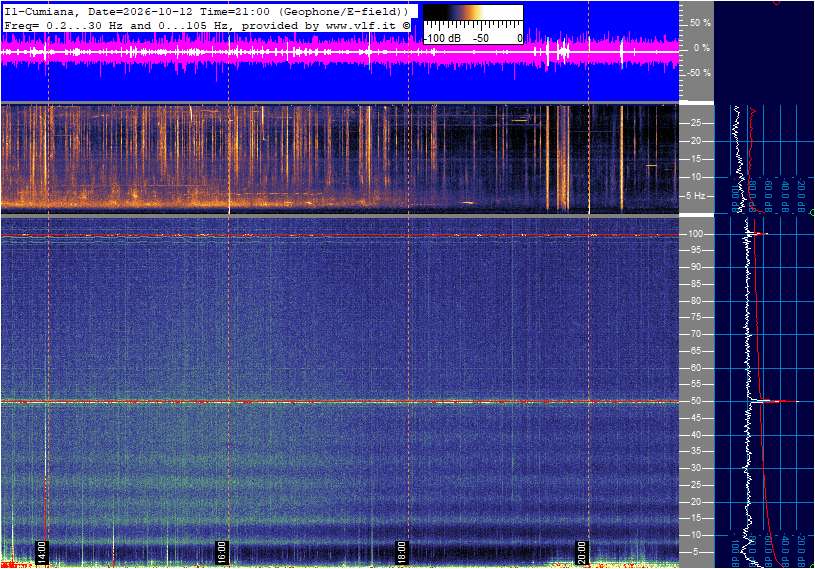The image size is (815, 569).
Task: Click the 40 Hz label on E-field axis
Action: click(x=696, y=435)
